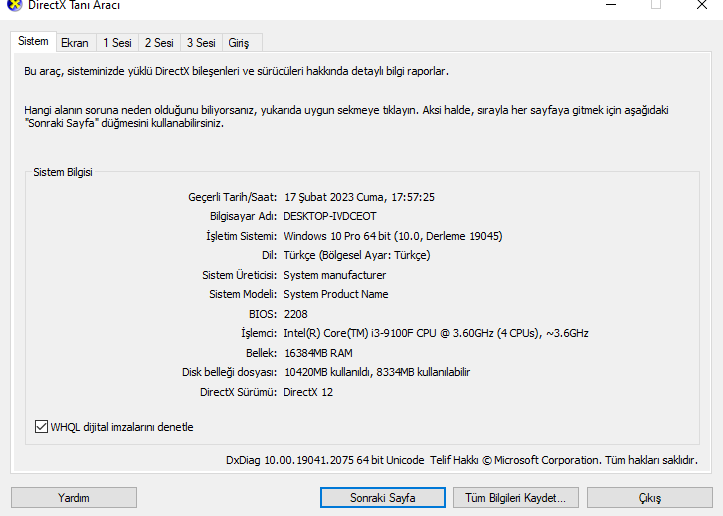This screenshot has width=723, height=516.
Task: Toggle WHQL dijital imzalarını denetle checkbox
Action: pyautogui.click(x=41, y=427)
